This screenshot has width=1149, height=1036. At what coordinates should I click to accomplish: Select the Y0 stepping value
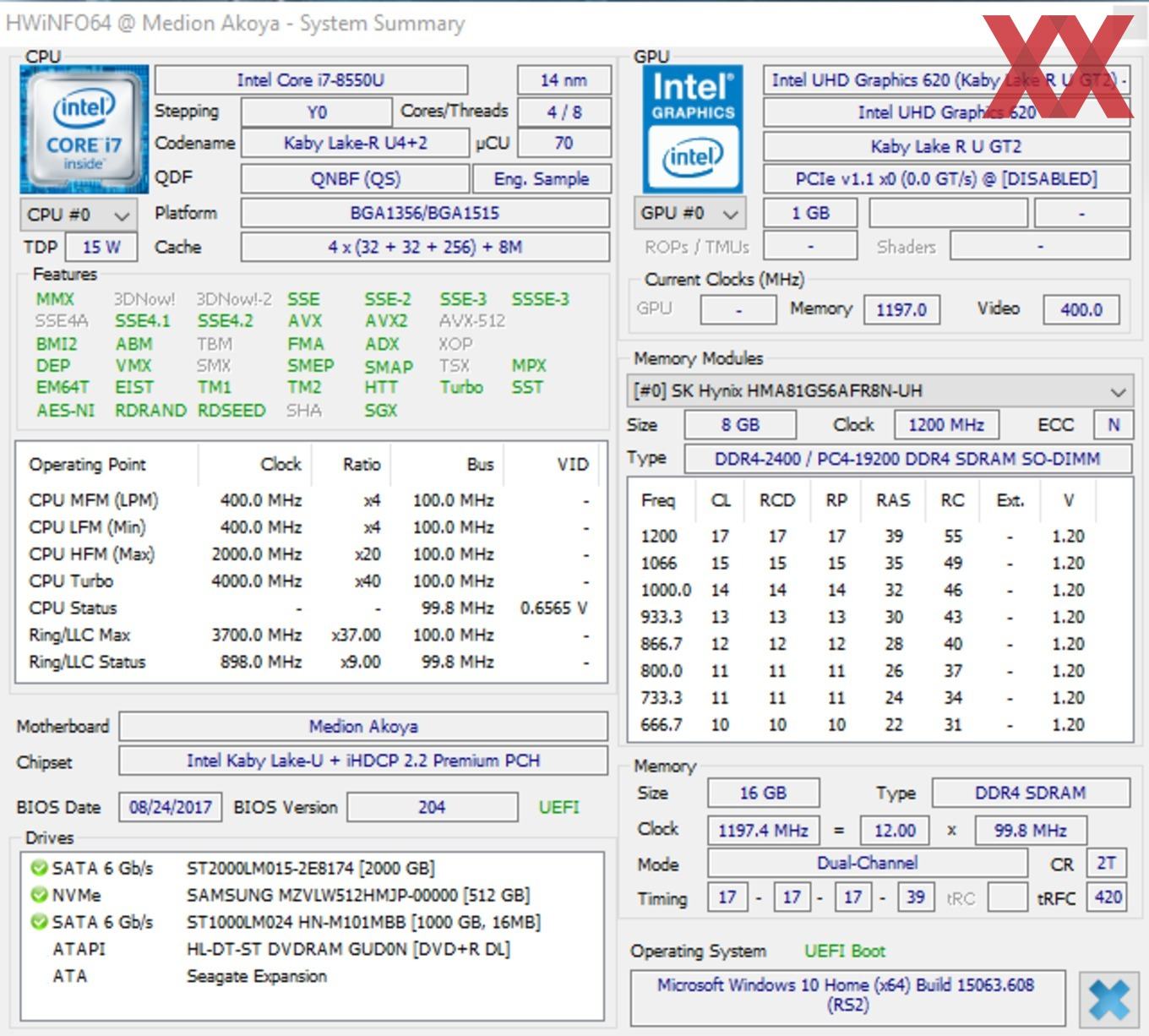[x=317, y=112]
